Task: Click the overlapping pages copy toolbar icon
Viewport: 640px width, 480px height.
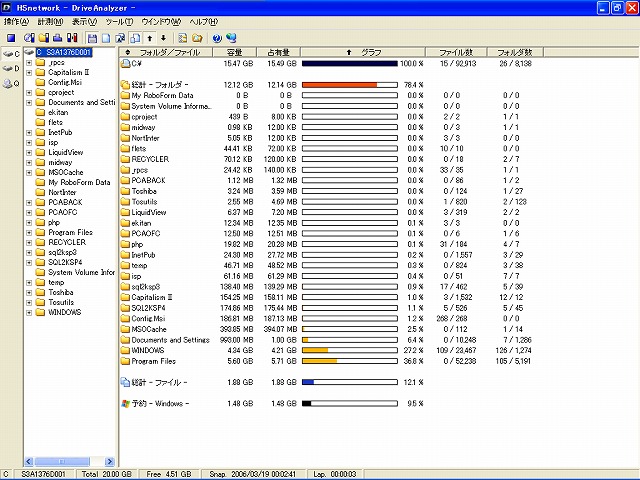Action: click(x=135, y=38)
